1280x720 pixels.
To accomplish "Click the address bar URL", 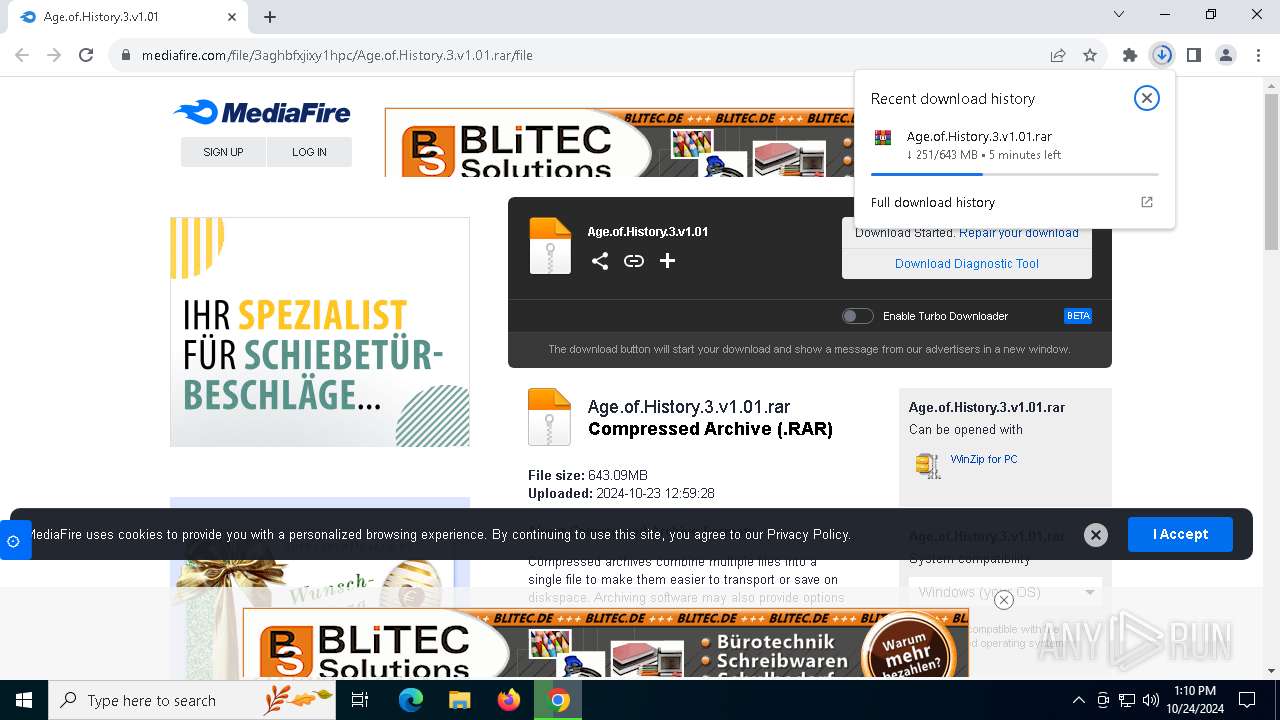I will pos(337,55).
